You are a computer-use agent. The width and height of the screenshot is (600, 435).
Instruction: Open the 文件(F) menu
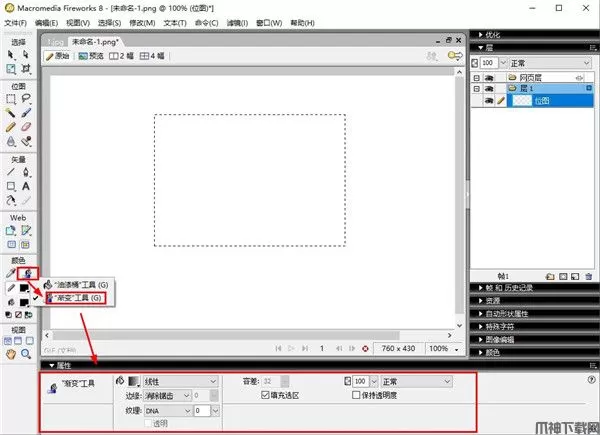[x=16, y=20]
